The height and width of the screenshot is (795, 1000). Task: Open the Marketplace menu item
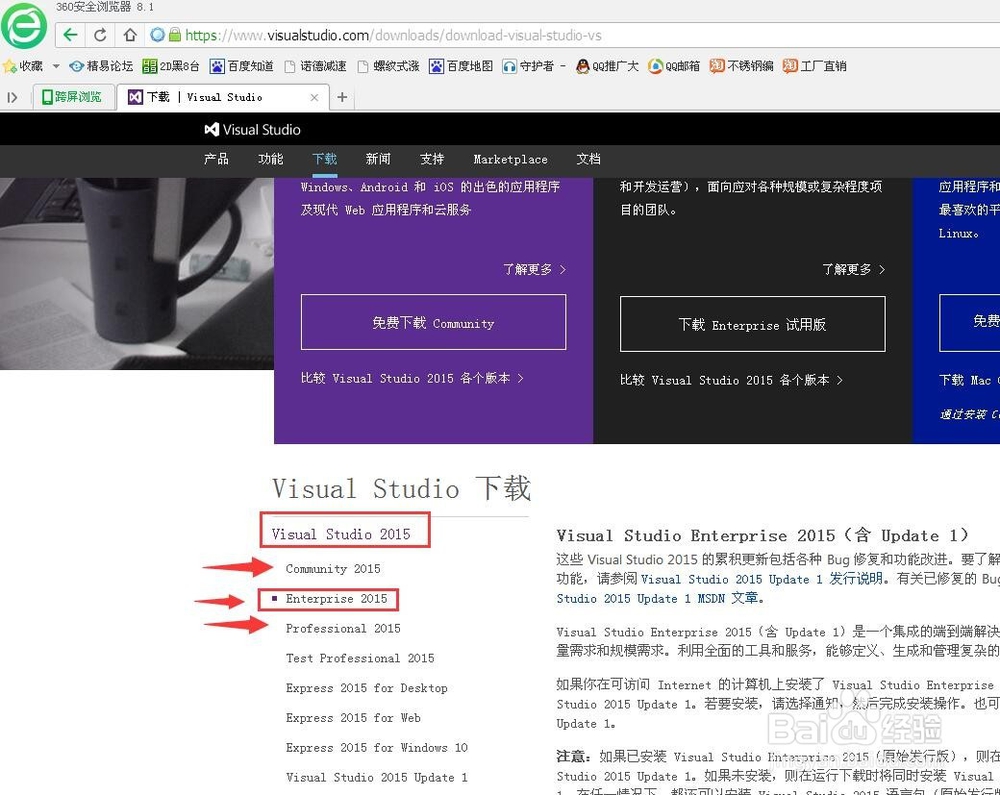click(510, 159)
